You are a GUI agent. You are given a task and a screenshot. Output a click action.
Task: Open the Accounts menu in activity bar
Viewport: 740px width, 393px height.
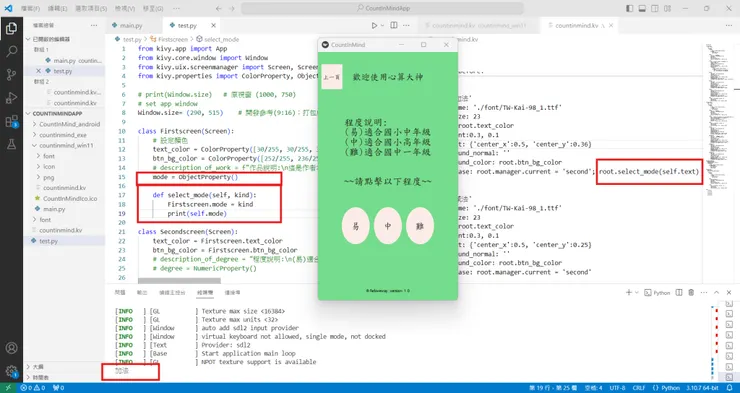pos(11,348)
